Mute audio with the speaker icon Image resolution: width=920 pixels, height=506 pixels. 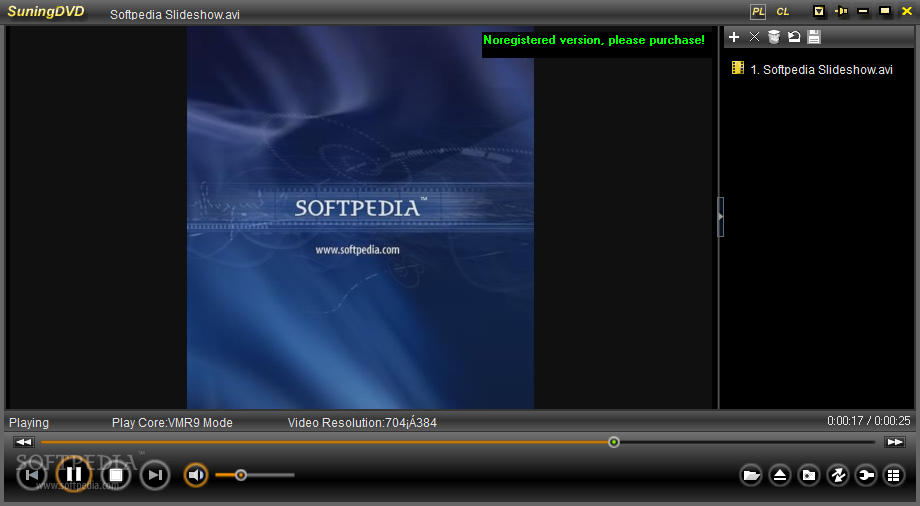click(x=196, y=475)
